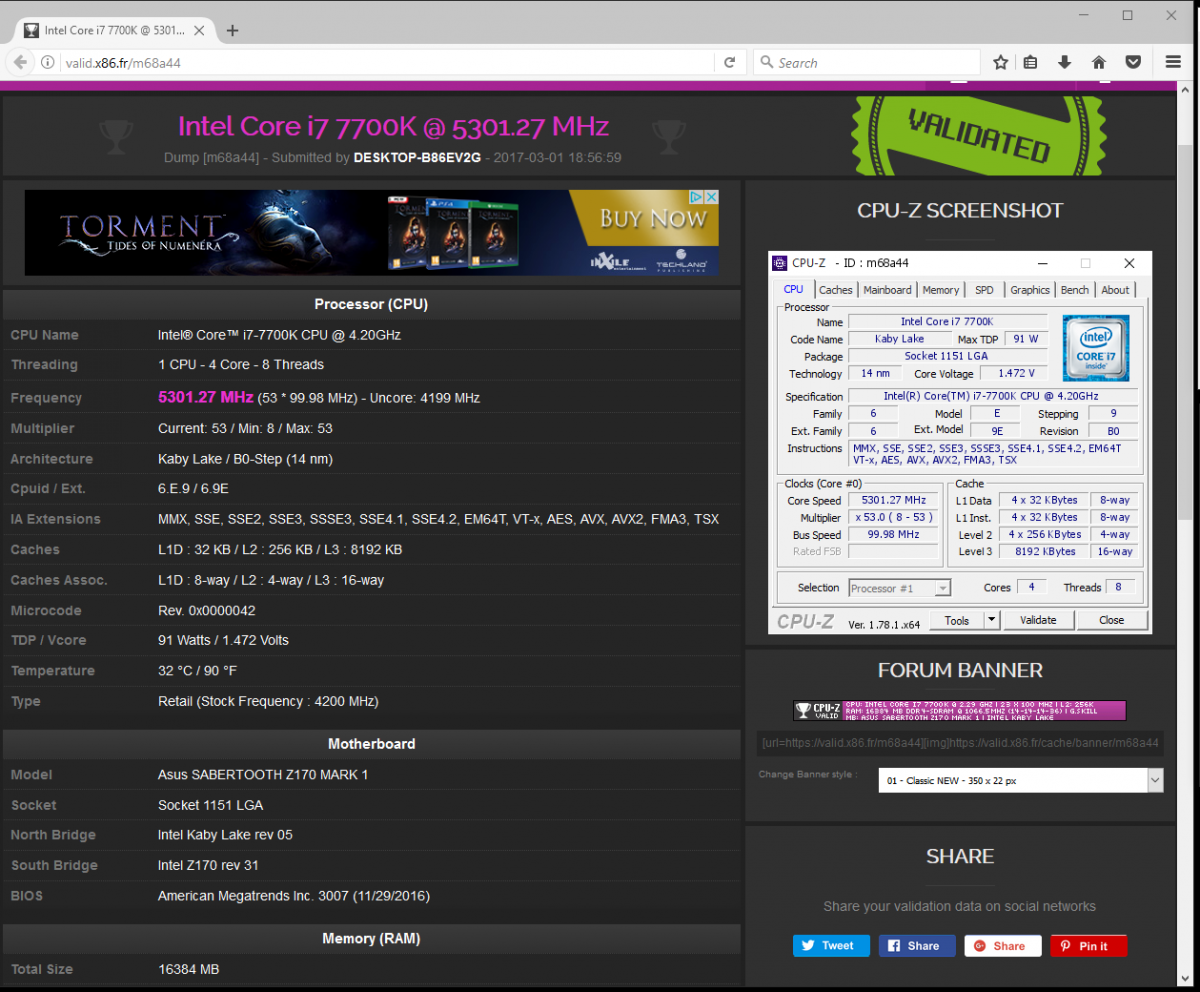Click the 'FORUM BANNER' heading
The image size is (1200, 992).
click(x=960, y=671)
